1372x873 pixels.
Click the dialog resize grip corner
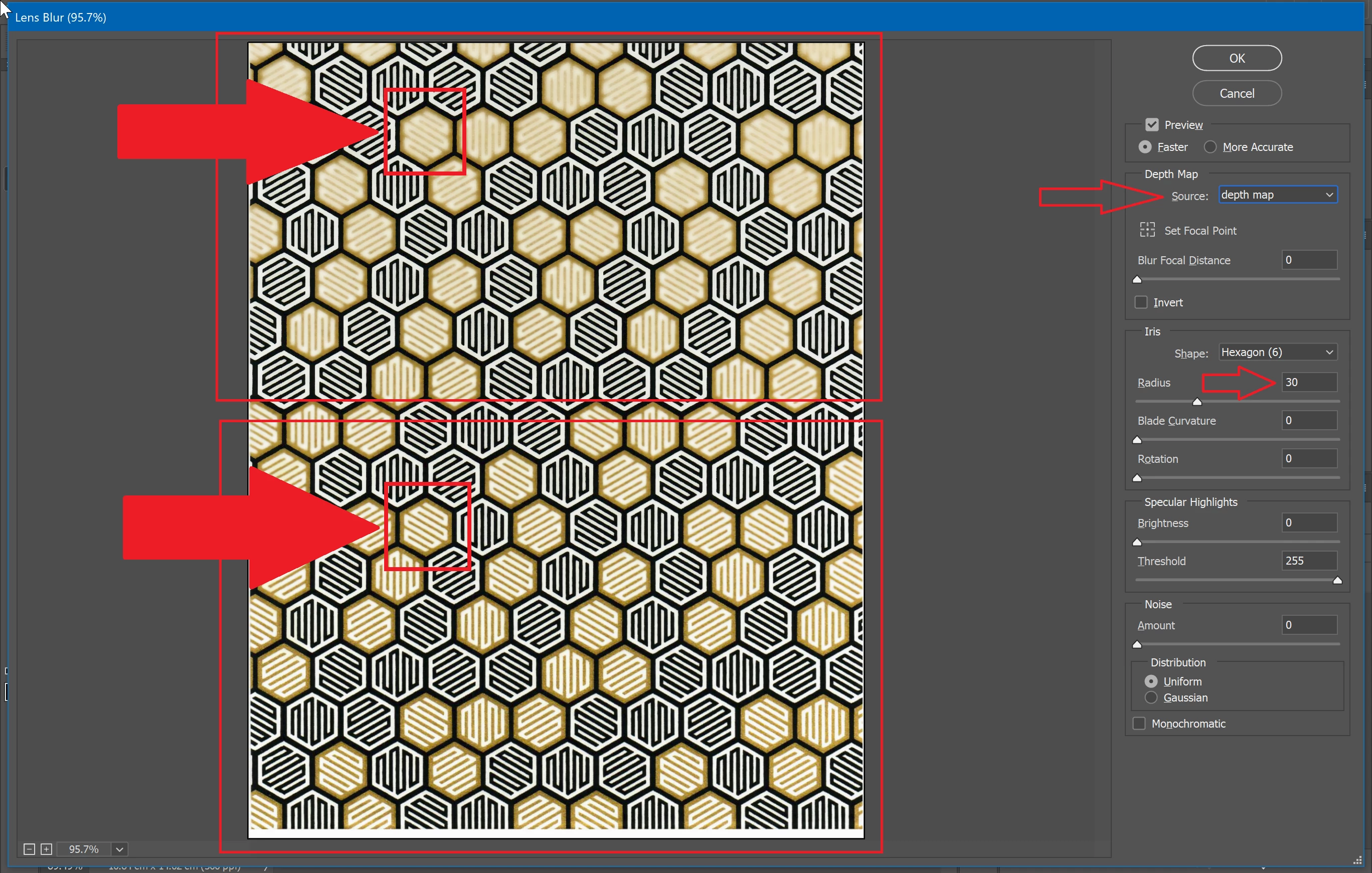click(1357, 860)
